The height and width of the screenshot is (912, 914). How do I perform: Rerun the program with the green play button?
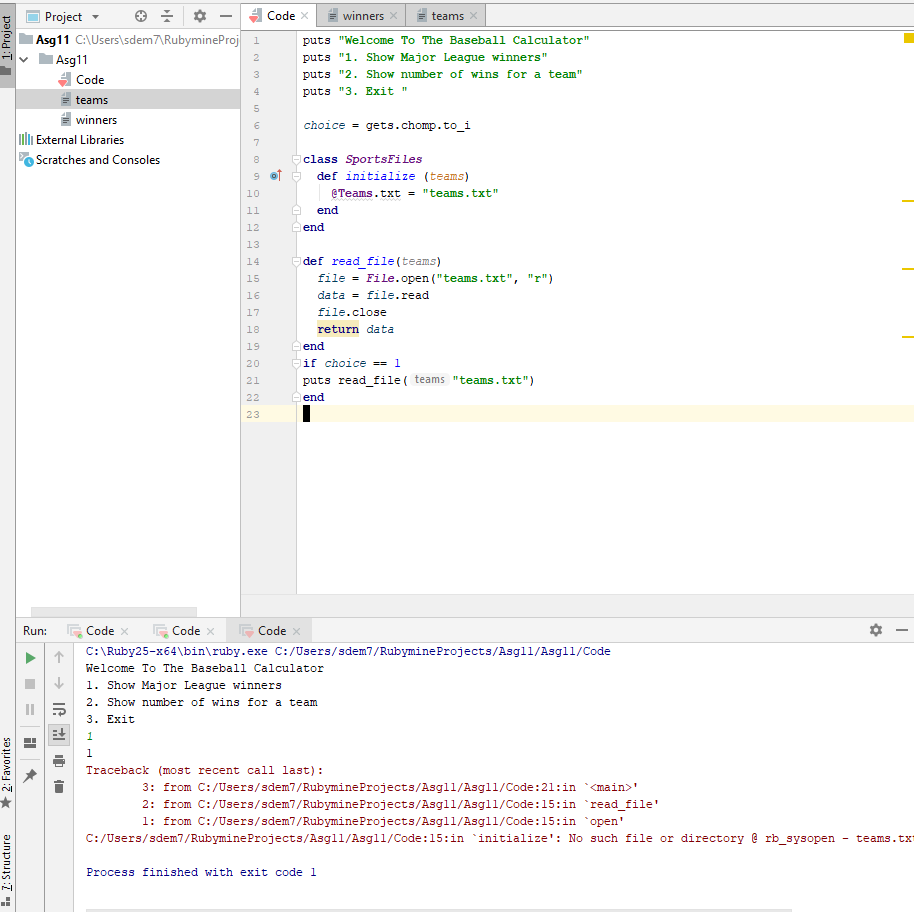[x=30, y=657]
